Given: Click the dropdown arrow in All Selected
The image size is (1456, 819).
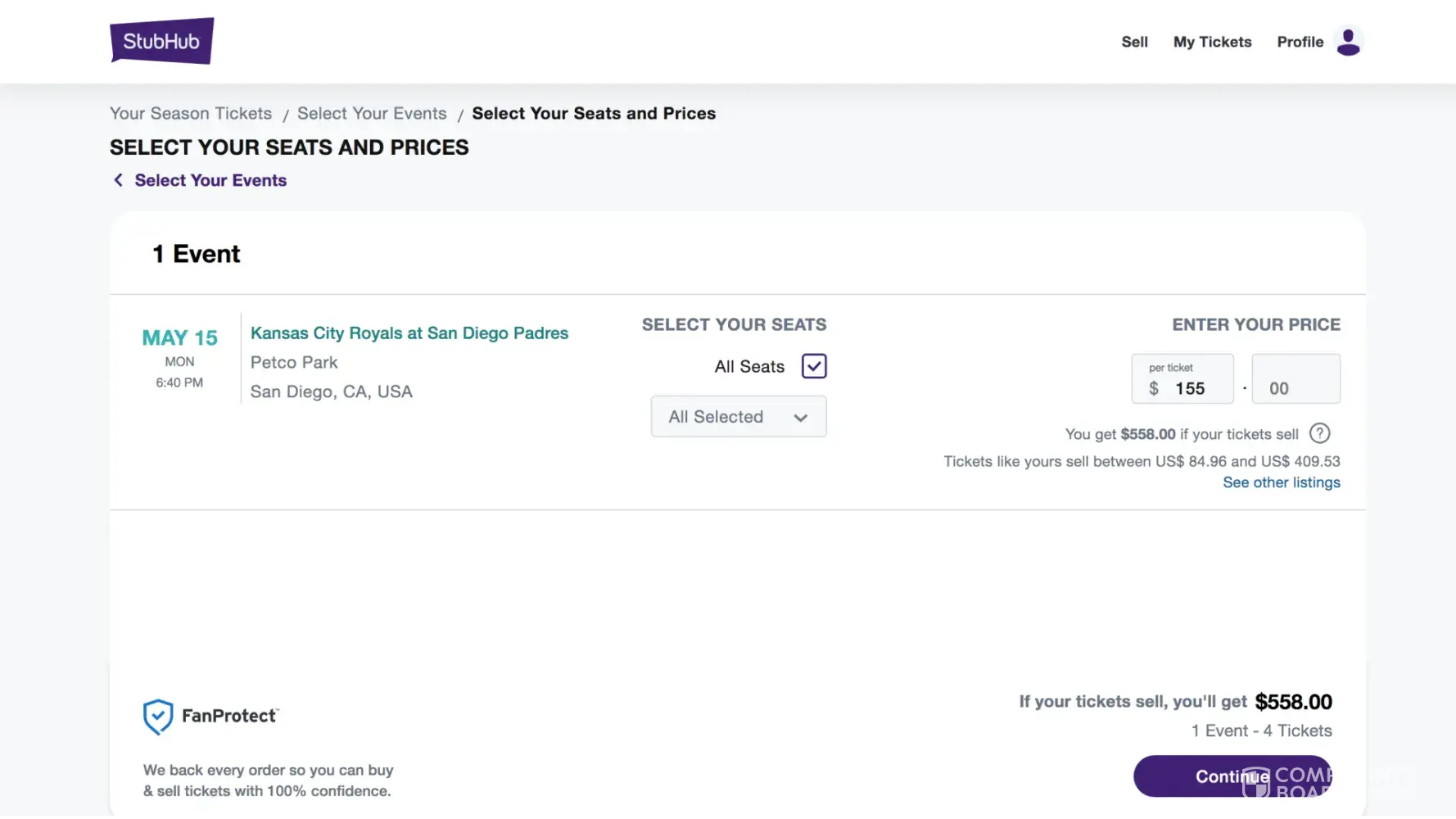Looking at the screenshot, I should coord(800,418).
